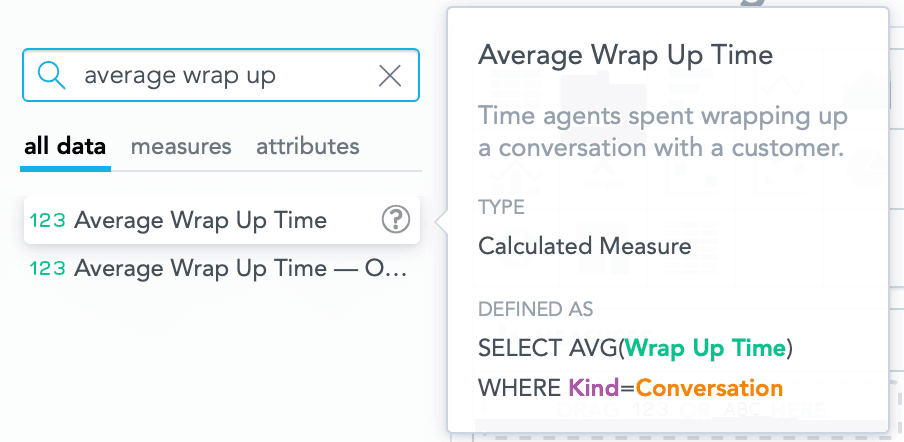Select the Average Wrap Up Time measure
The image size is (904, 442).
pos(200,220)
